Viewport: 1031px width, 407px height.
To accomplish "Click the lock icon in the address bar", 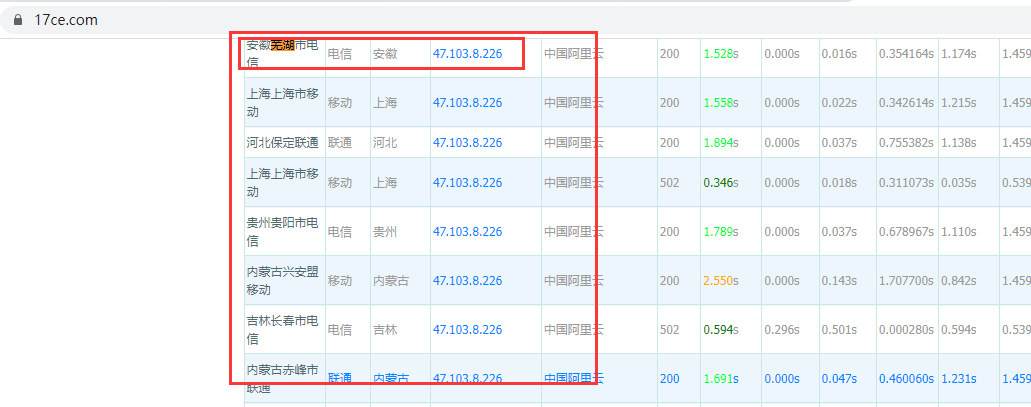I will (17, 20).
